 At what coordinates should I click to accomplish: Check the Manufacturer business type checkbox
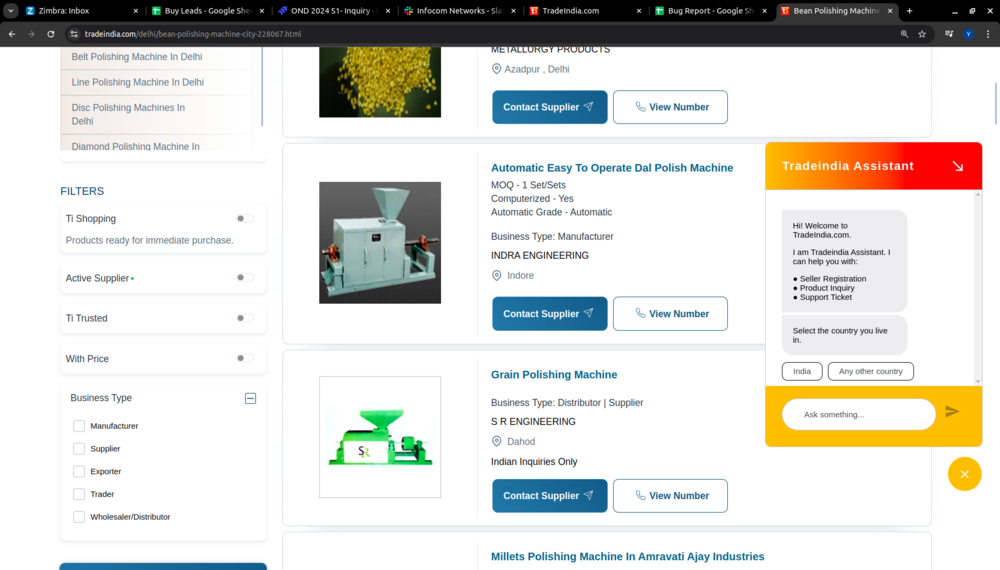pyautogui.click(x=79, y=426)
